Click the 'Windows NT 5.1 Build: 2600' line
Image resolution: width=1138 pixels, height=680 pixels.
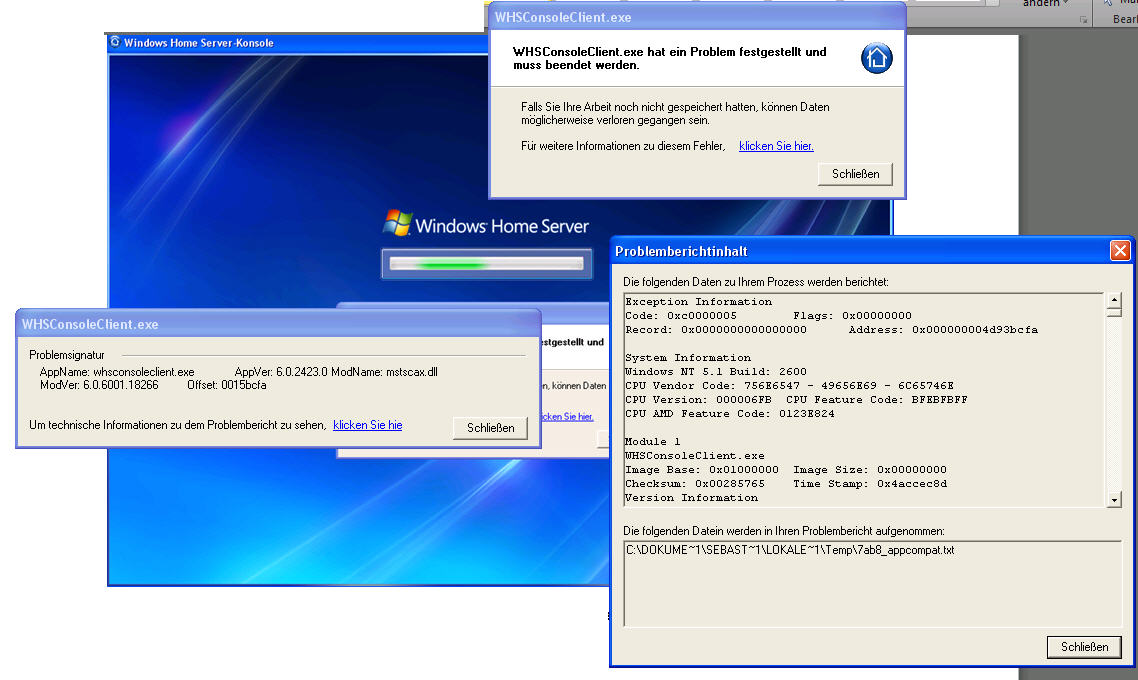716,372
